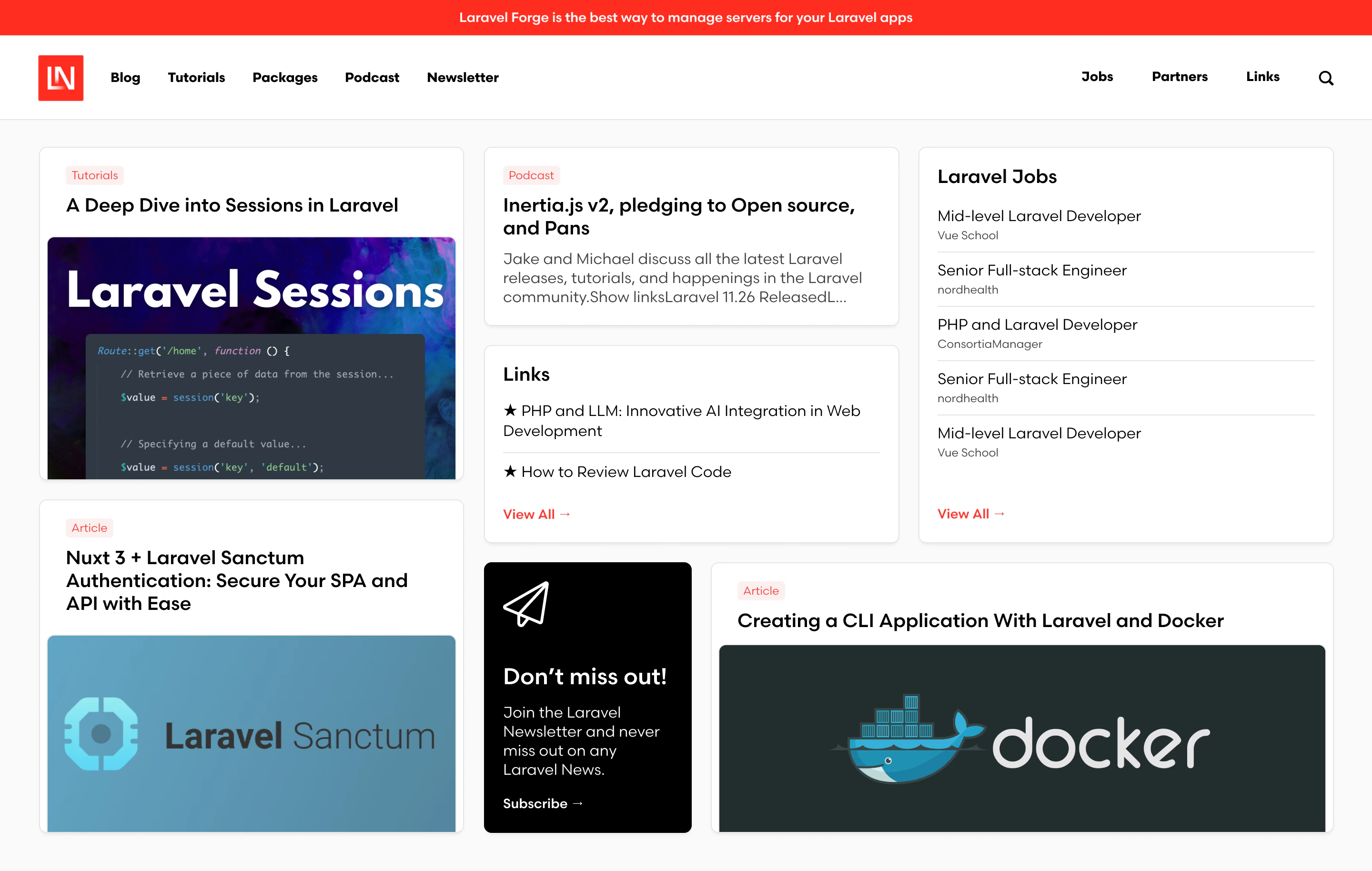This screenshot has height=871, width=1372.
Task: Go to Tutorials in the navigation
Action: coord(197,77)
